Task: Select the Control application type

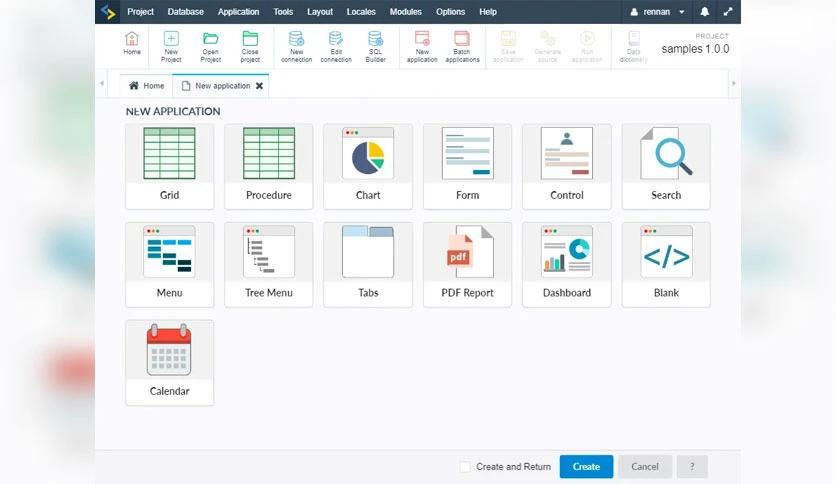Action: [567, 166]
